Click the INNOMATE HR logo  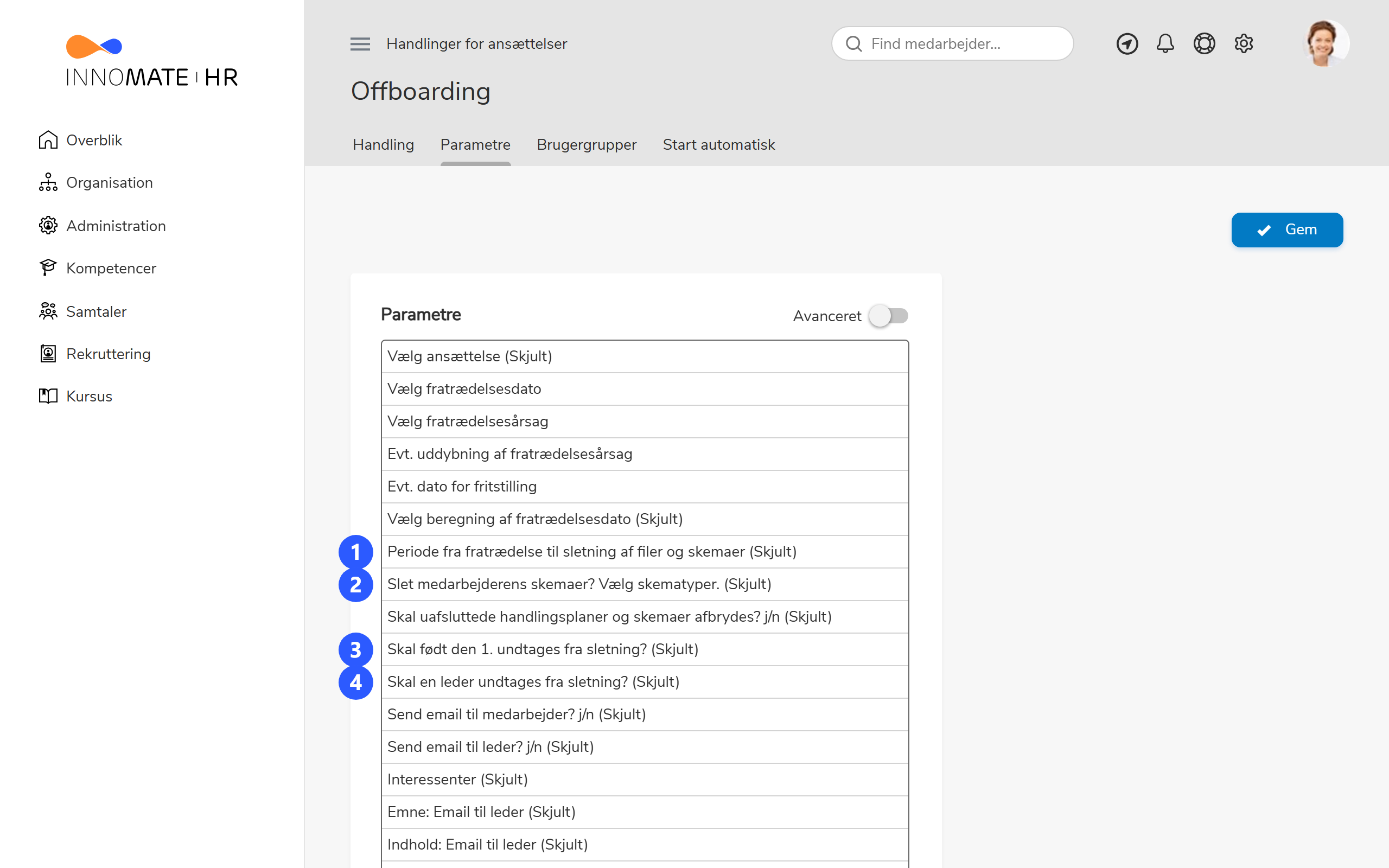click(x=151, y=59)
